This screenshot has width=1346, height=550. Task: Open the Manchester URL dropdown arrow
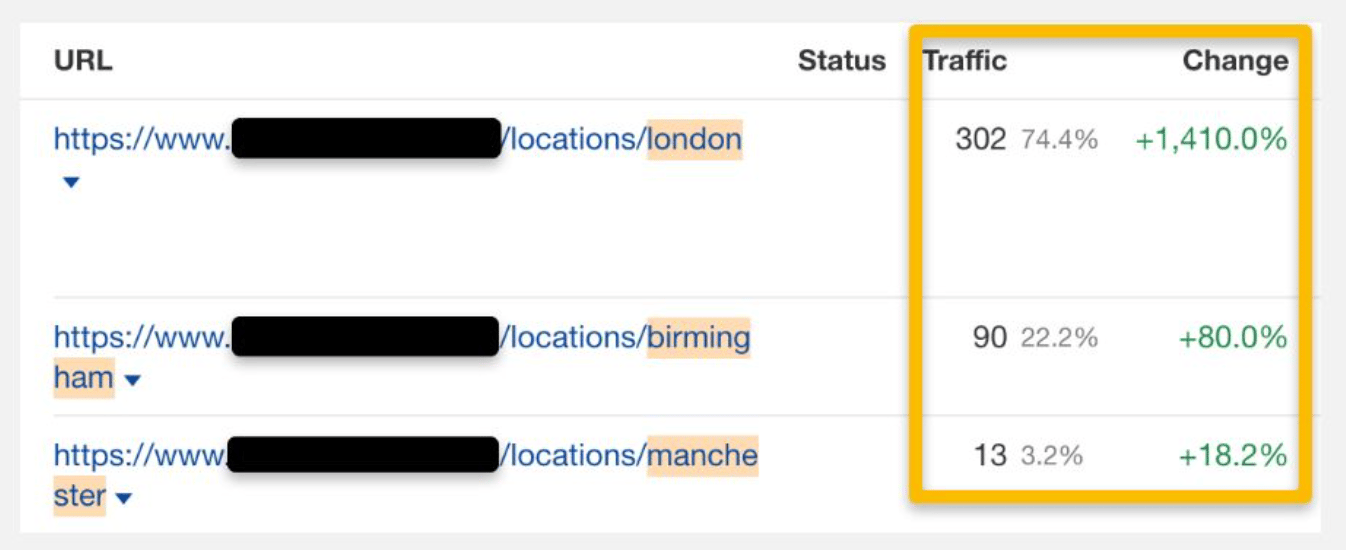click(124, 498)
